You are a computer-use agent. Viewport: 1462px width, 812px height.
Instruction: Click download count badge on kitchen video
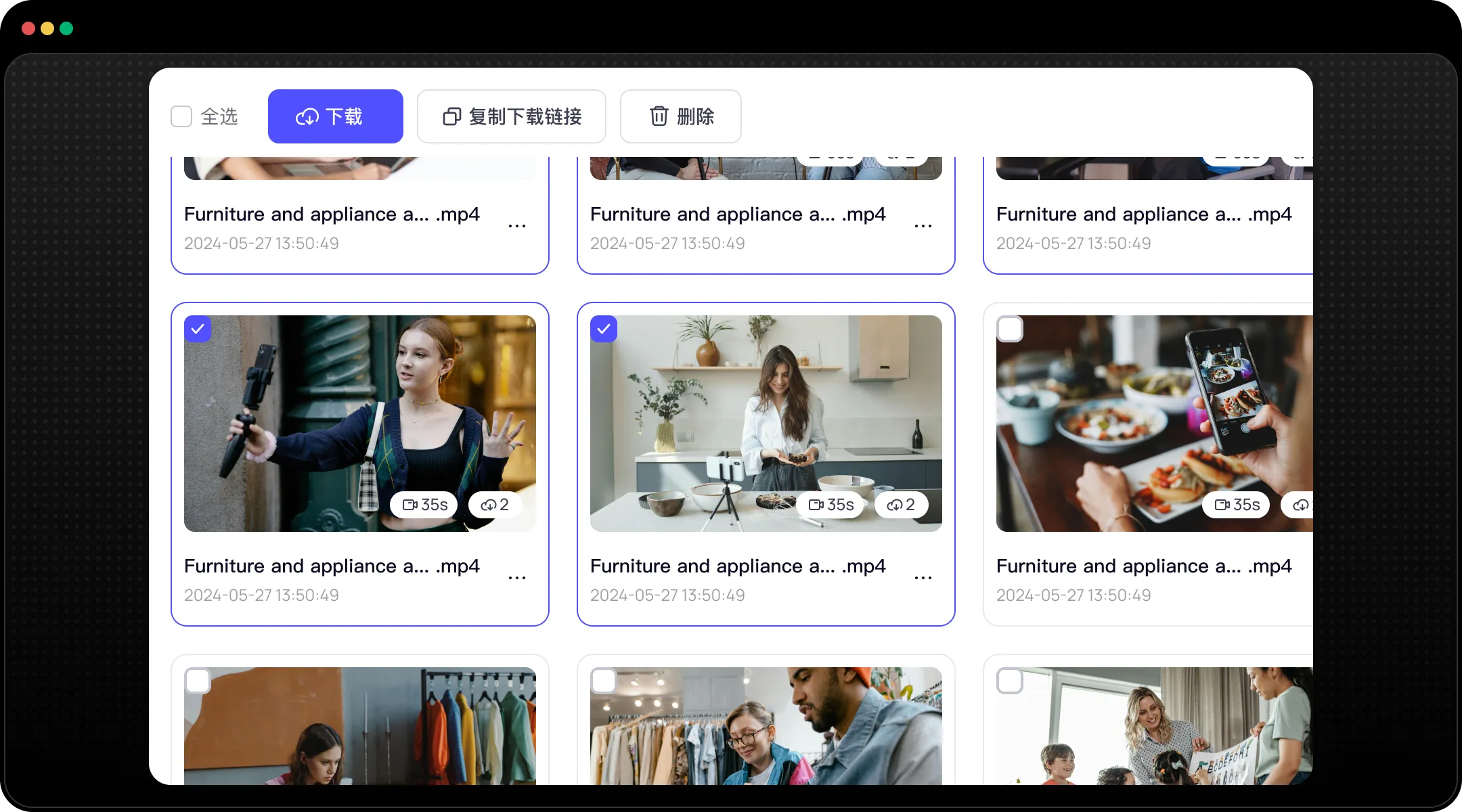[901, 505]
